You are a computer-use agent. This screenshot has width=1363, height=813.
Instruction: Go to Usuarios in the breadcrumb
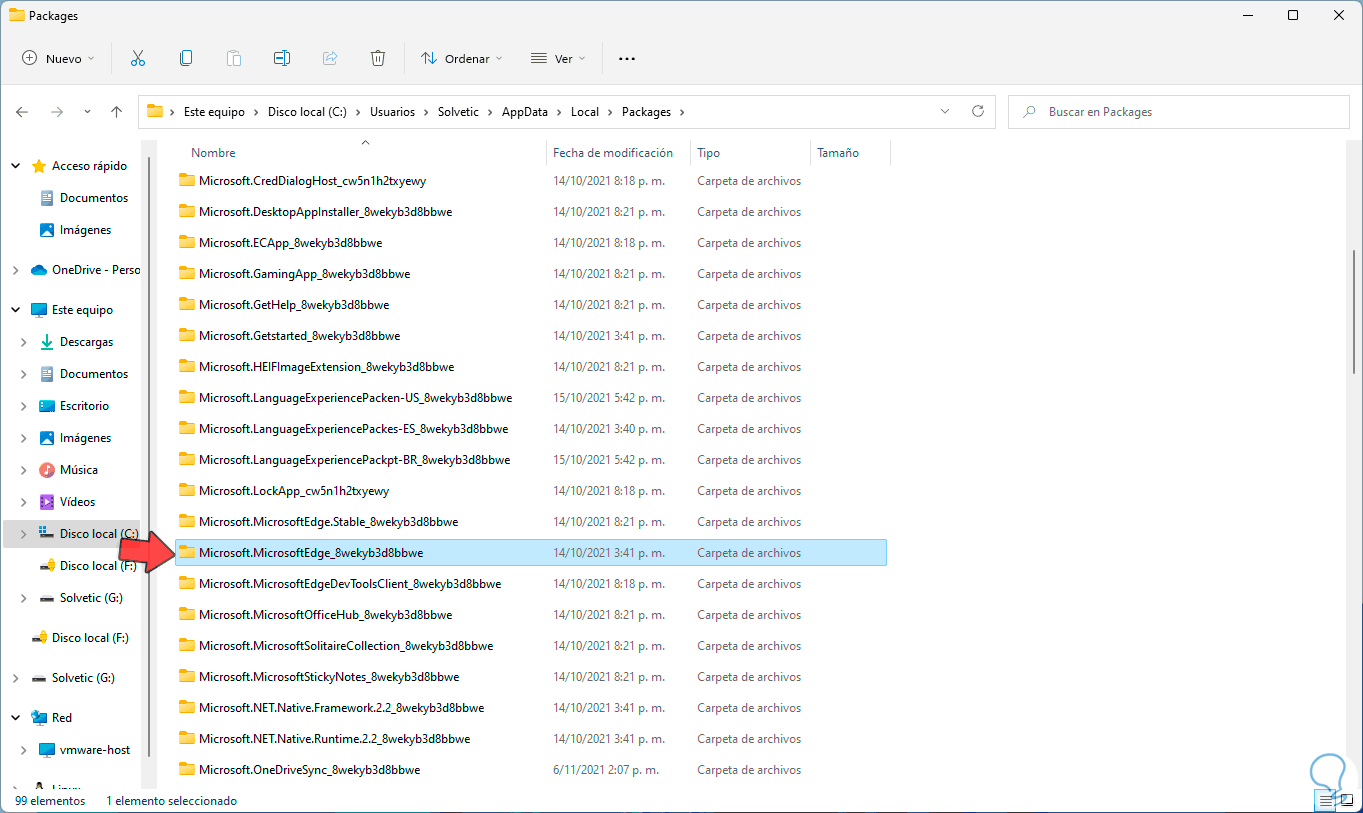pyautogui.click(x=392, y=112)
